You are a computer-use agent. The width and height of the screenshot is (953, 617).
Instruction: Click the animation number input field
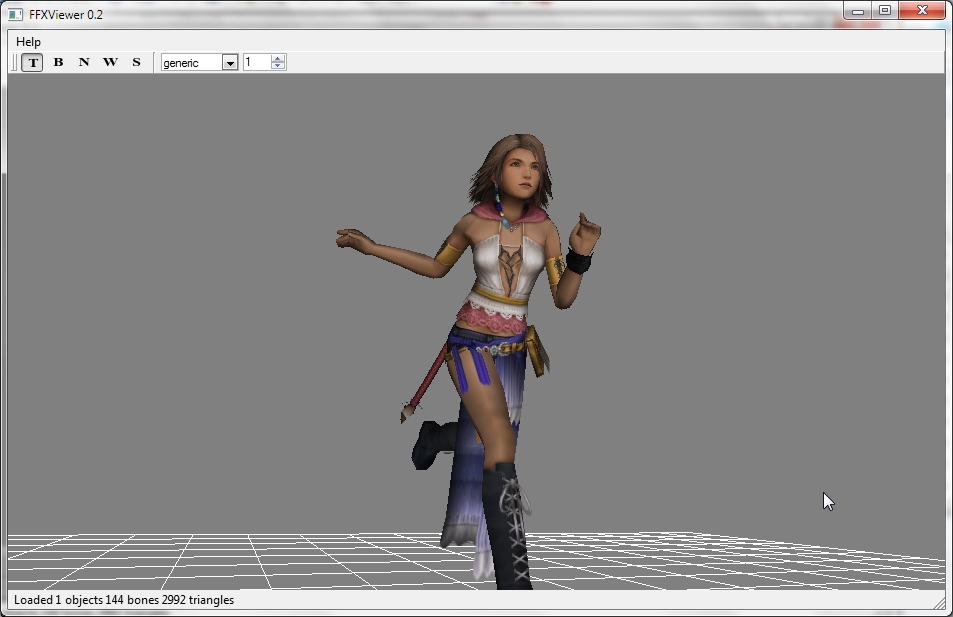257,62
